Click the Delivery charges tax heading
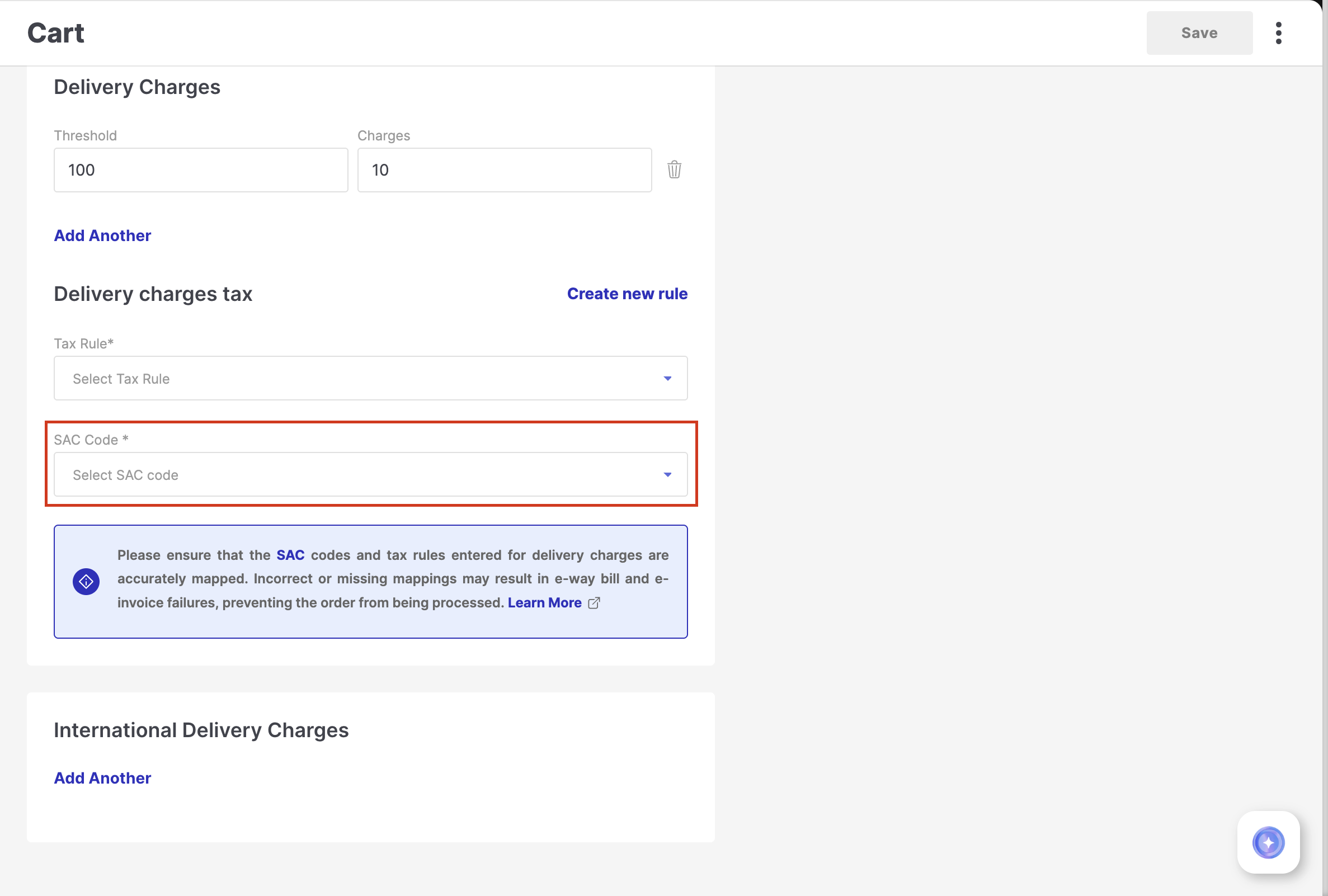Viewport: 1328px width, 896px height. click(x=153, y=294)
